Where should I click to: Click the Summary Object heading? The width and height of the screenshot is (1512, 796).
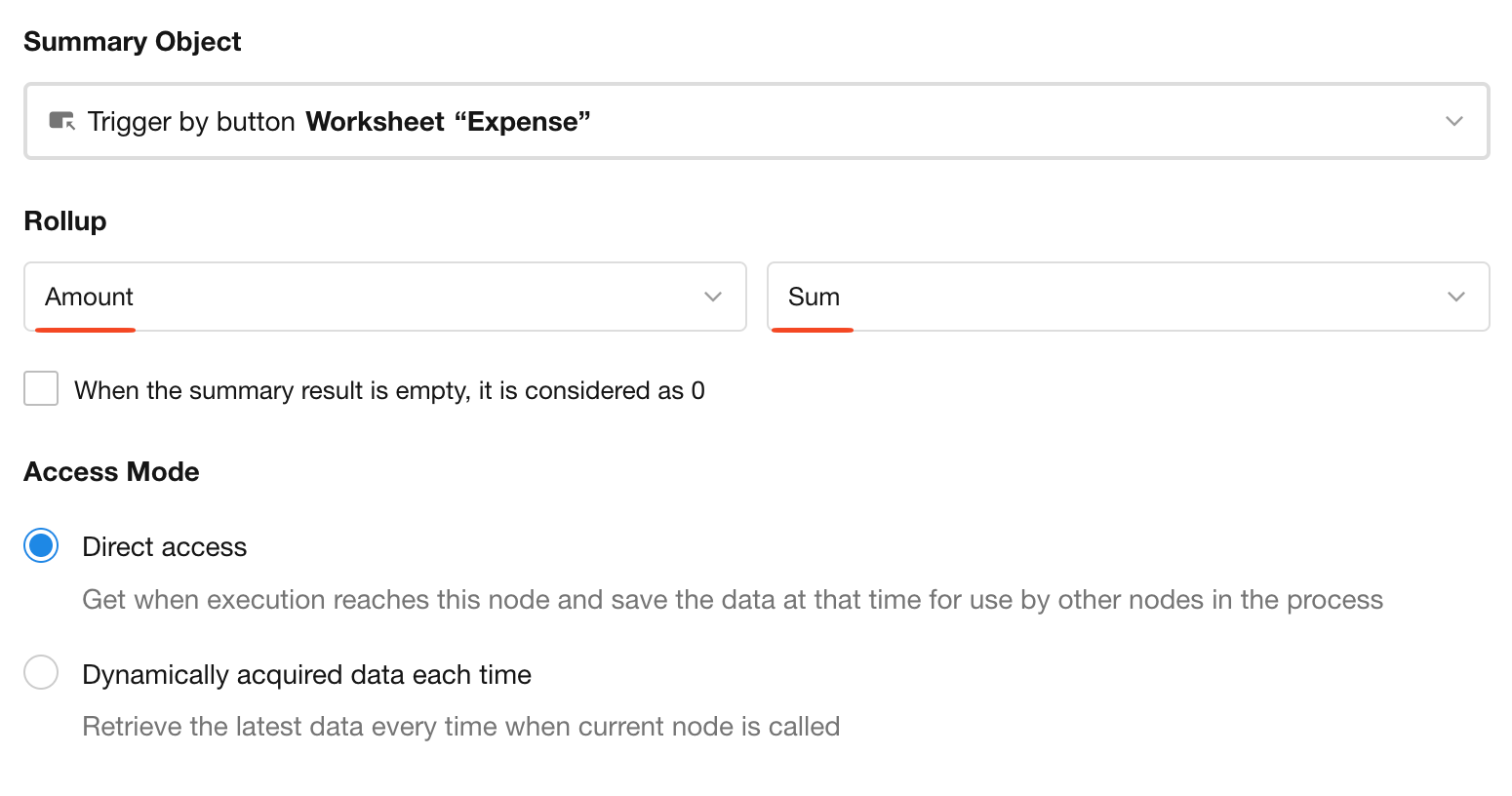(133, 42)
